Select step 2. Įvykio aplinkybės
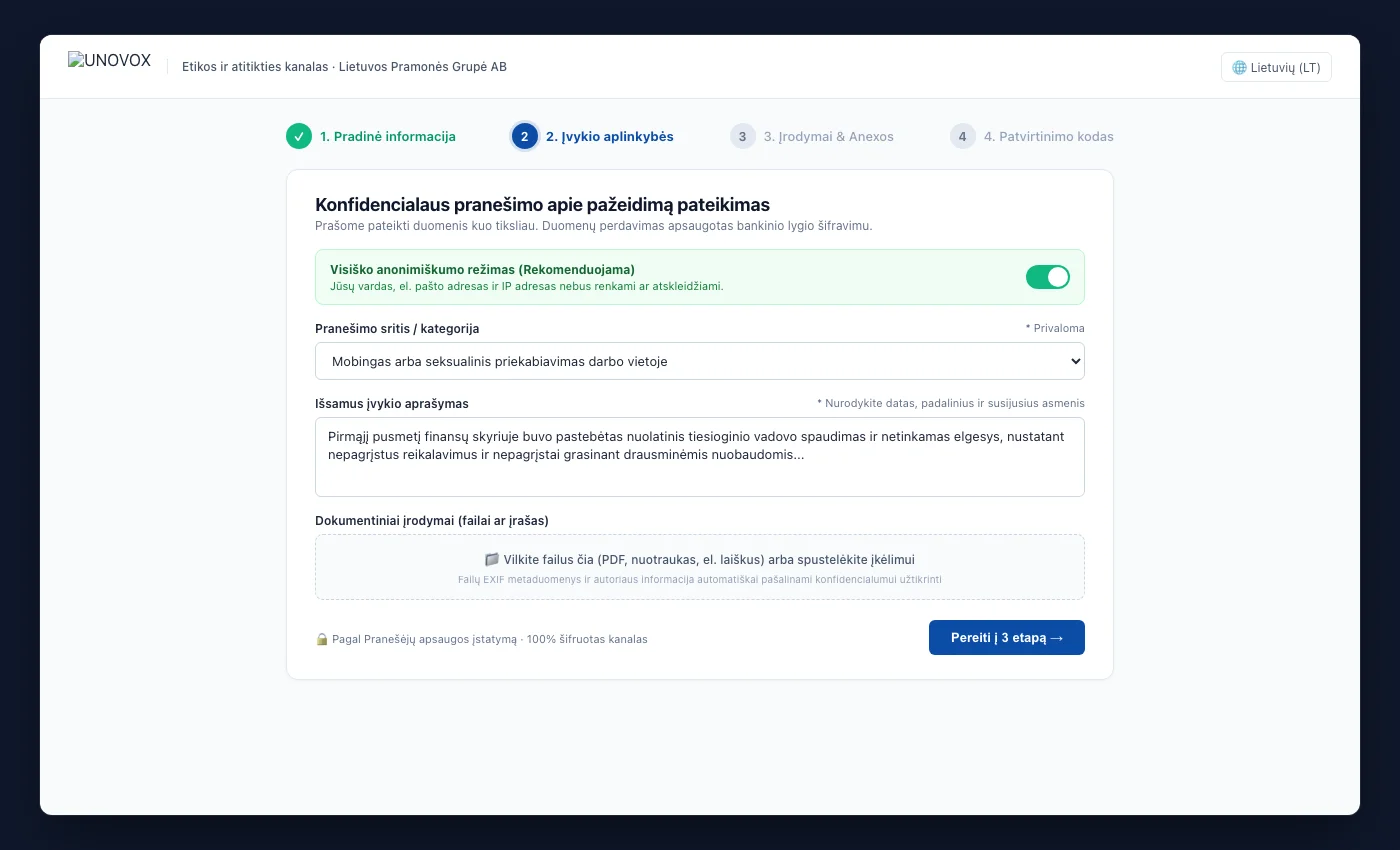Image resolution: width=1400 pixels, height=850 pixels. pyautogui.click(x=609, y=136)
